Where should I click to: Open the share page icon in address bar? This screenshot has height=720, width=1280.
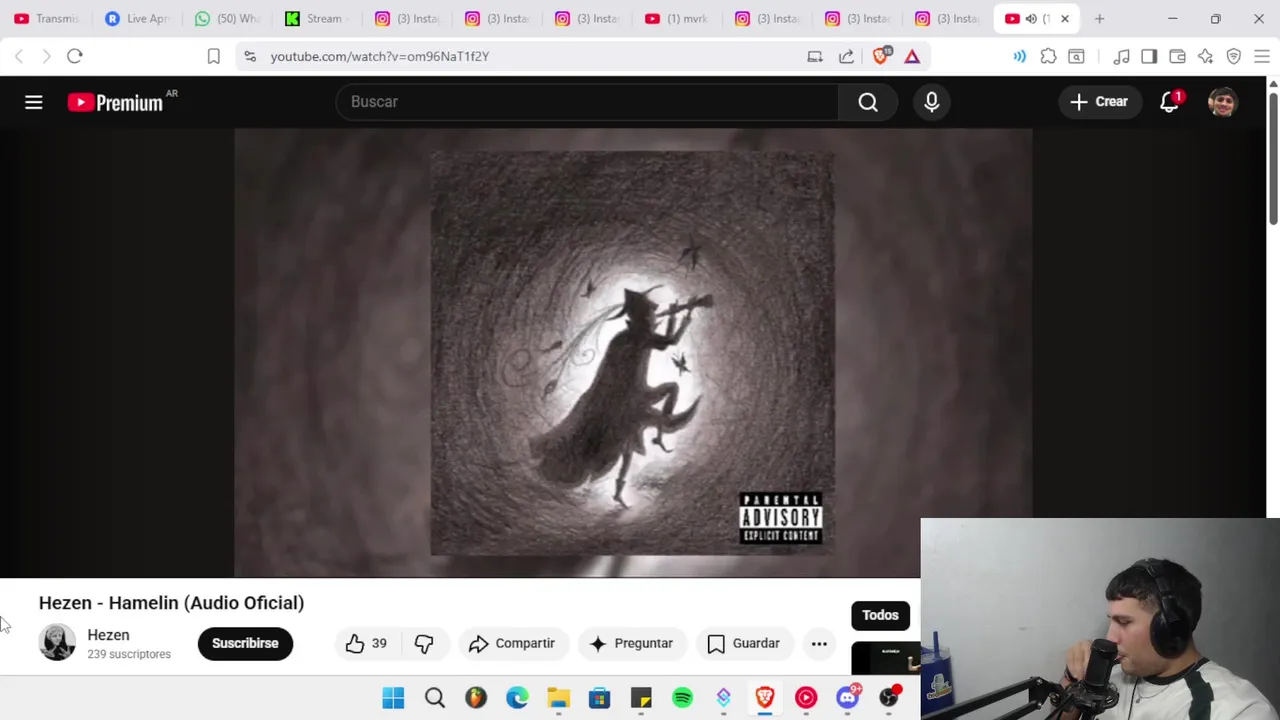[x=846, y=56]
